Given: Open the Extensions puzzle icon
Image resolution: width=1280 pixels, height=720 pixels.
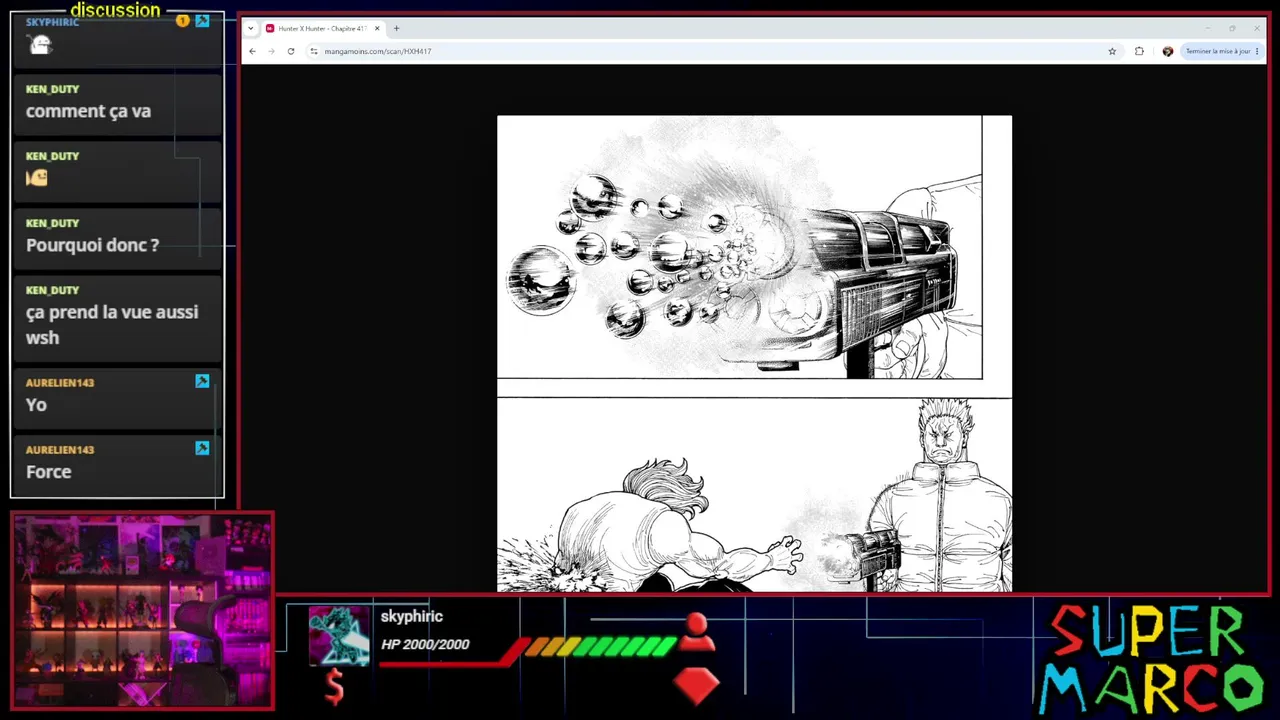Looking at the screenshot, I should pyautogui.click(x=1139, y=51).
